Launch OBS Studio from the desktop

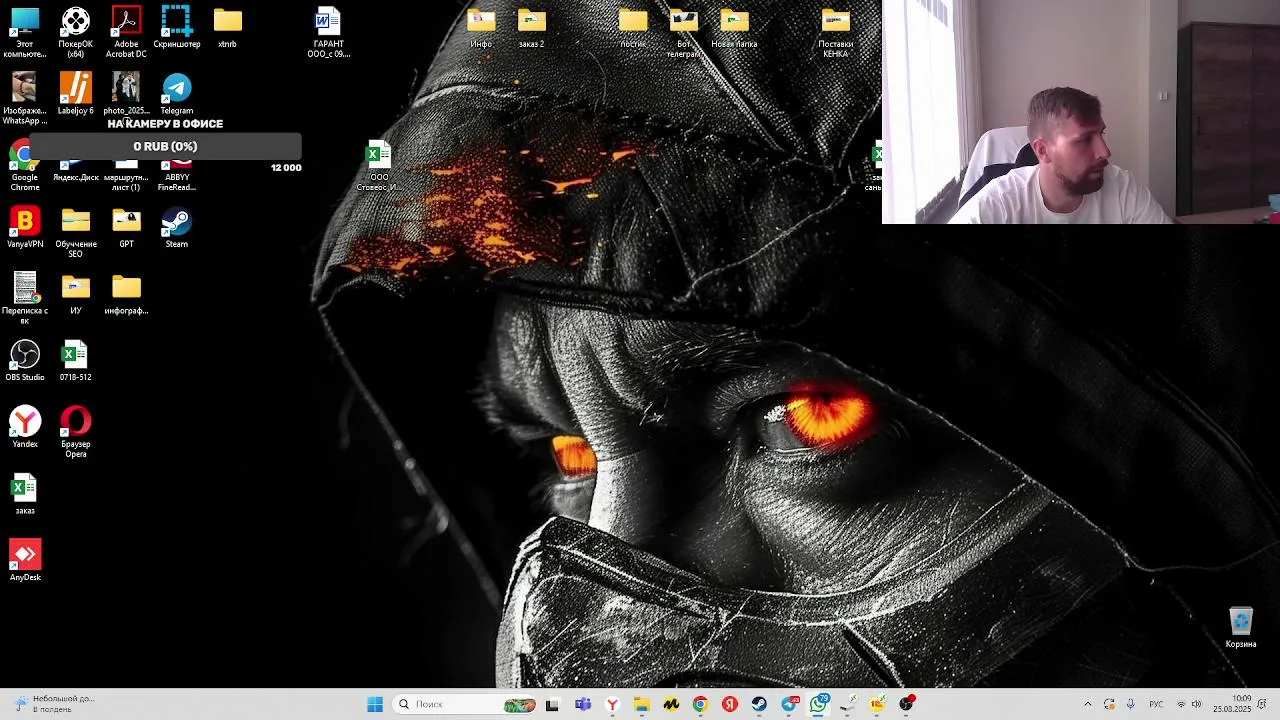click(25, 361)
